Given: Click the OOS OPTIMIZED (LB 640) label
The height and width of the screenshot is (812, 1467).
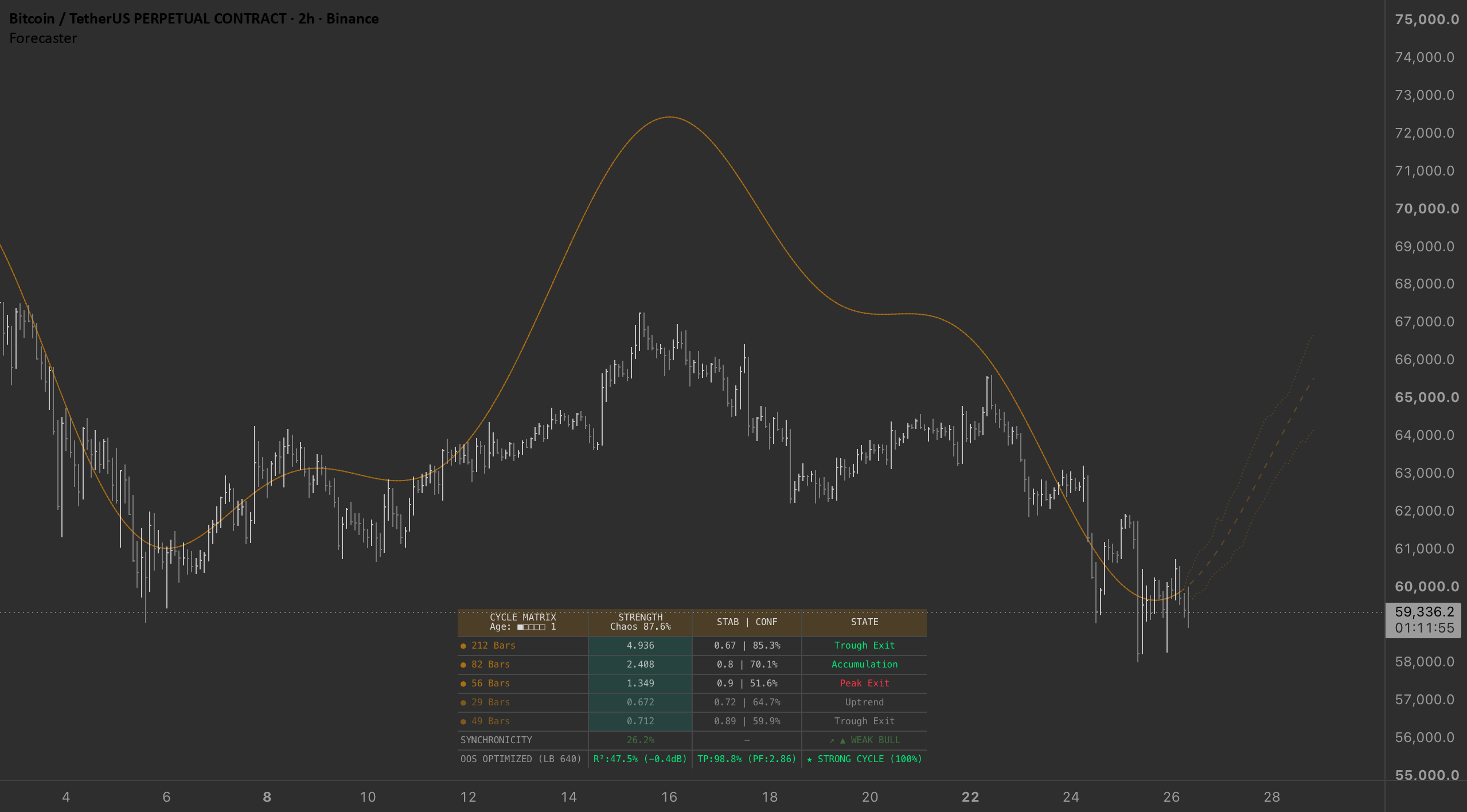Looking at the screenshot, I should (x=521, y=759).
